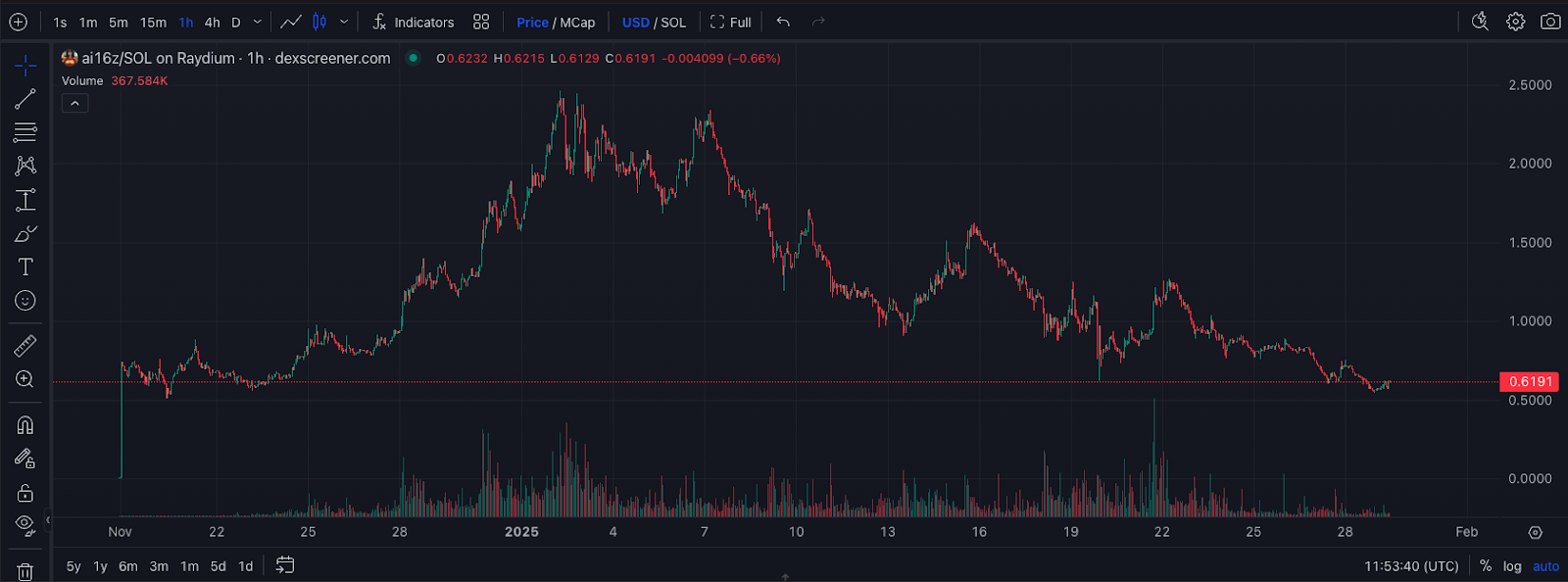The height and width of the screenshot is (582, 1568).
Task: Open the chart type dropdown arrow
Action: click(344, 22)
